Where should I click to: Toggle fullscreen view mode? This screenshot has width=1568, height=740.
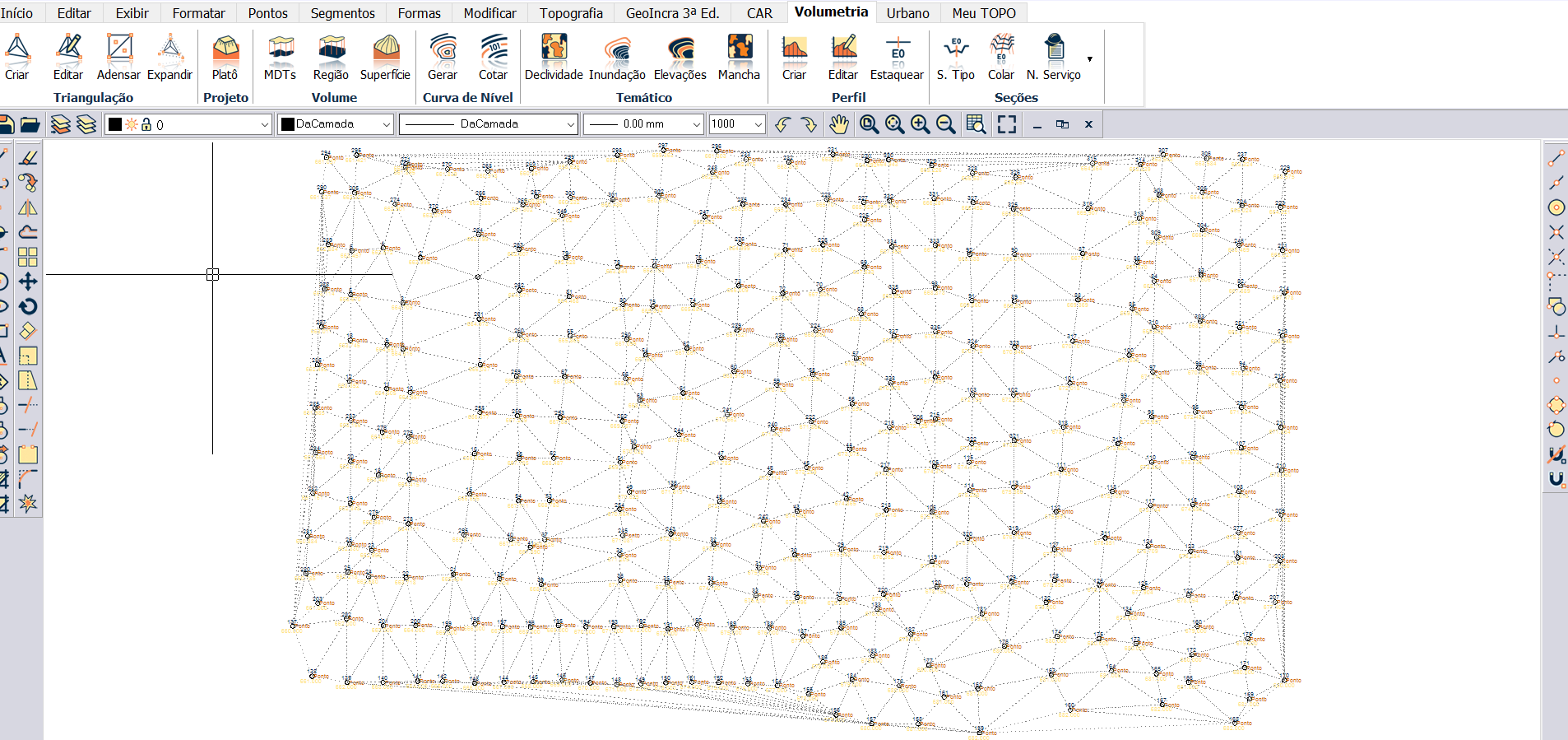[1007, 124]
